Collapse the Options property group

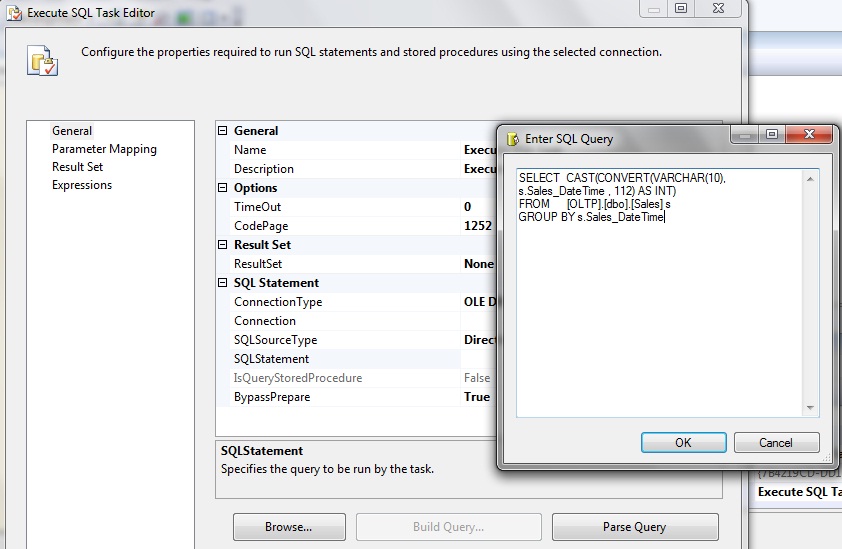coord(223,188)
